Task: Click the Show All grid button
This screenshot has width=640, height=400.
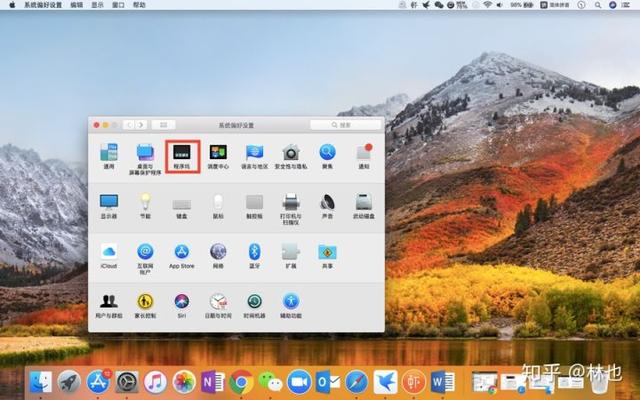Action: point(164,125)
